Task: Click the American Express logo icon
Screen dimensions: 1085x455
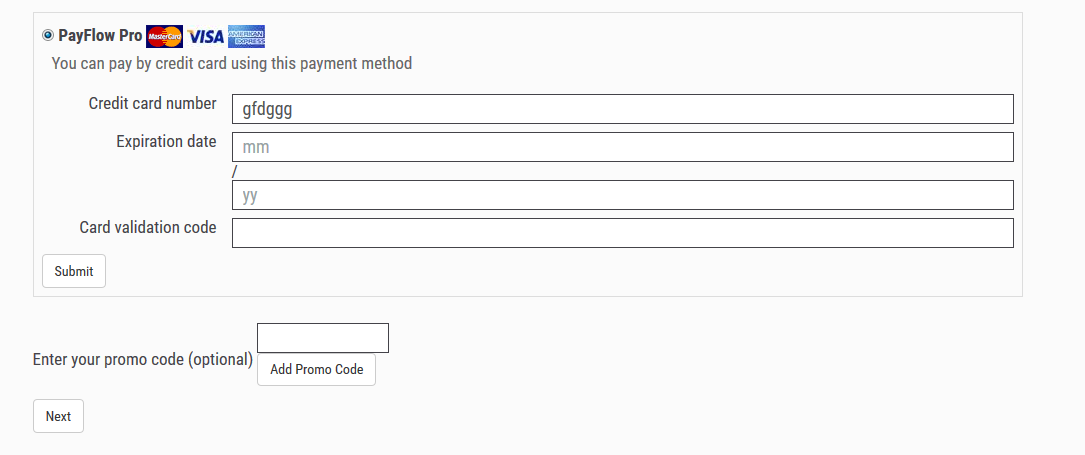Action: 246,37
